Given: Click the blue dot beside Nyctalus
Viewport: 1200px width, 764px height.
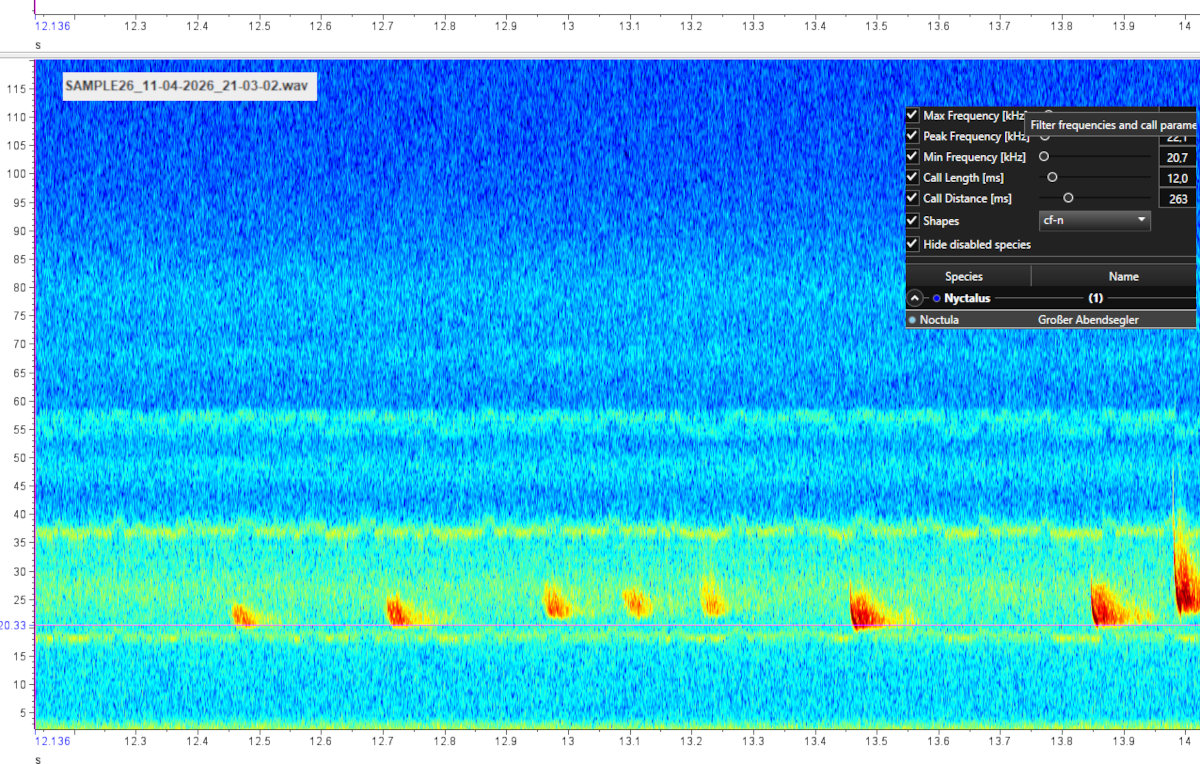Looking at the screenshot, I should (937, 298).
